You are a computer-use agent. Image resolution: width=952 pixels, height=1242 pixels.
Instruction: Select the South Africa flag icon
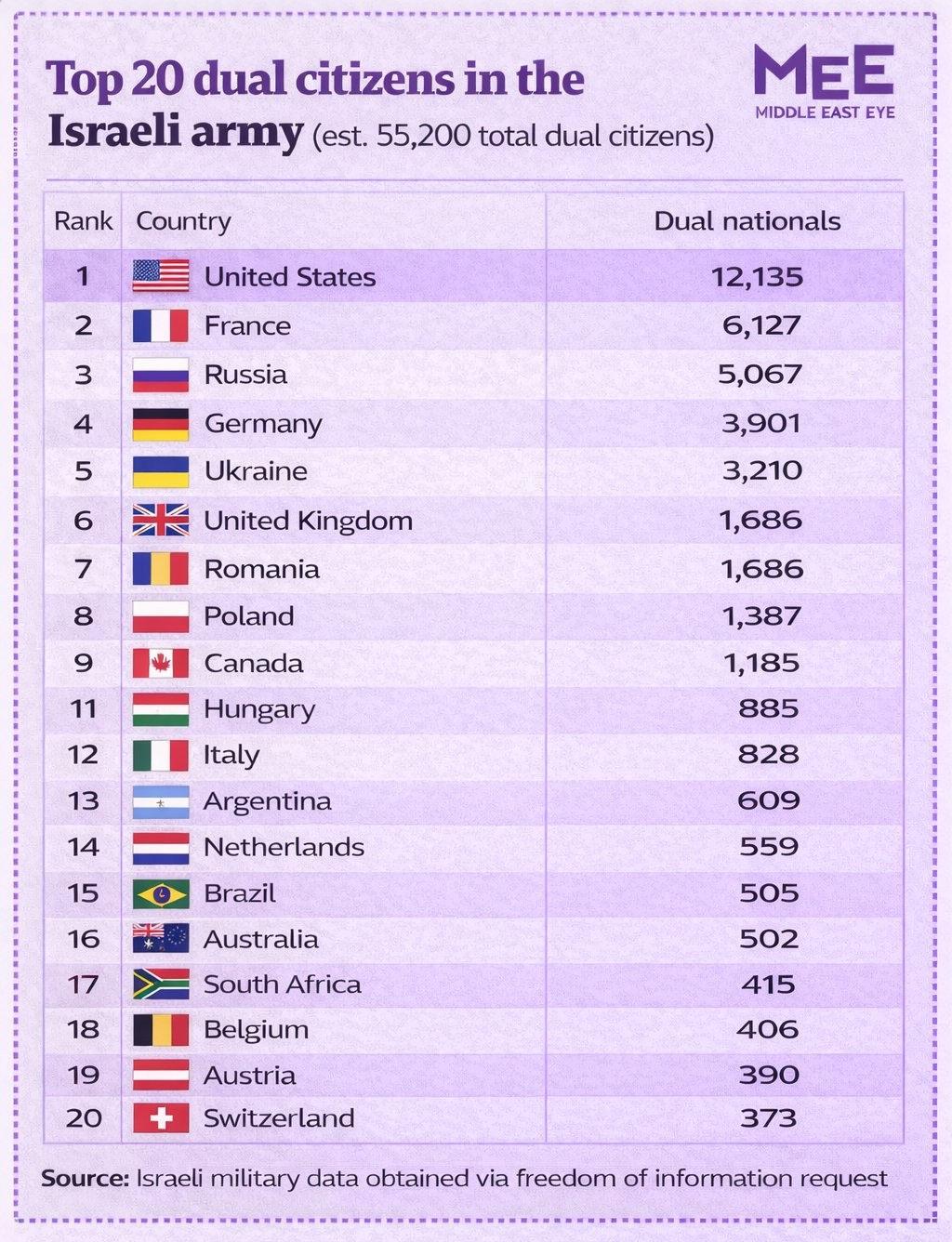161,984
